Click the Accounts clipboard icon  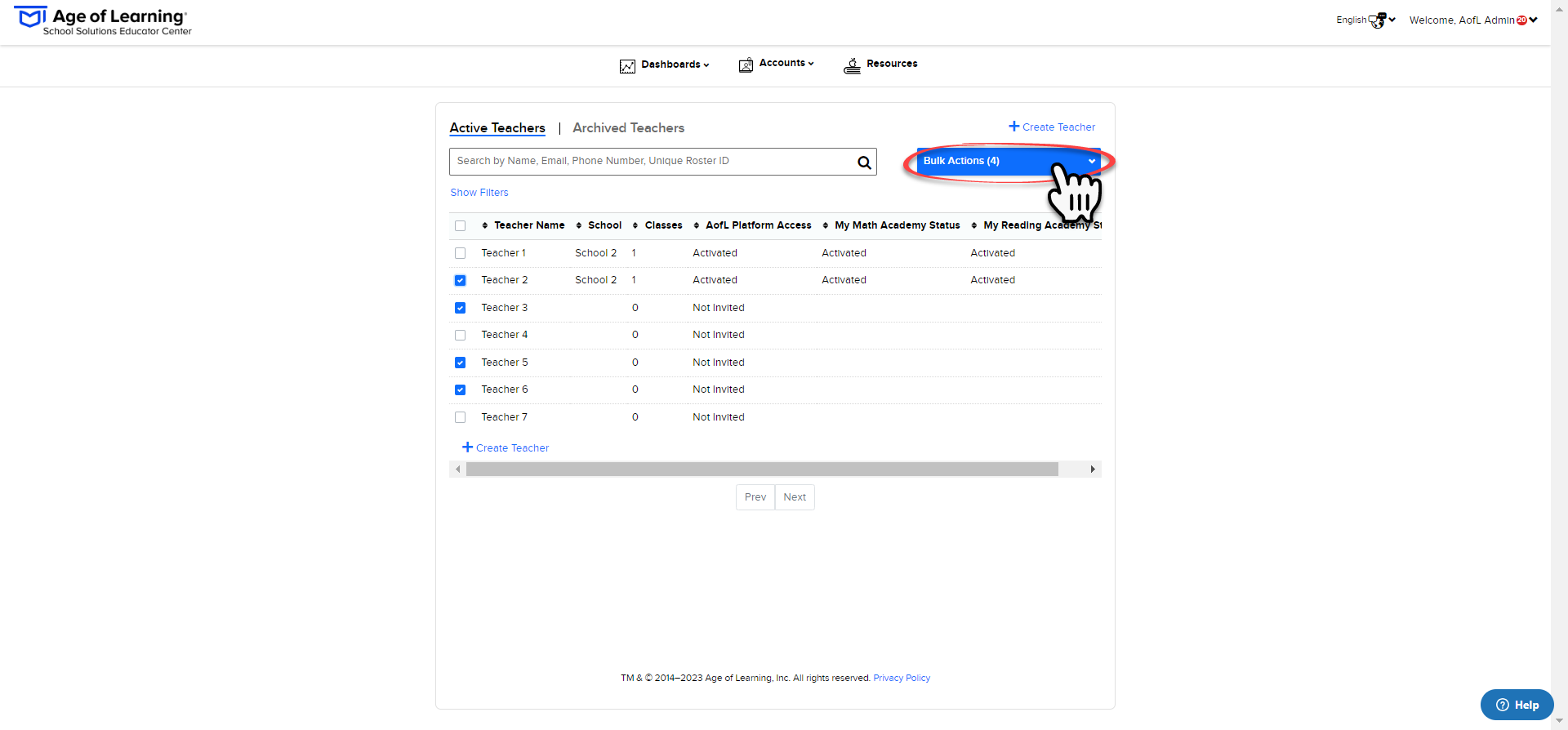tap(746, 65)
